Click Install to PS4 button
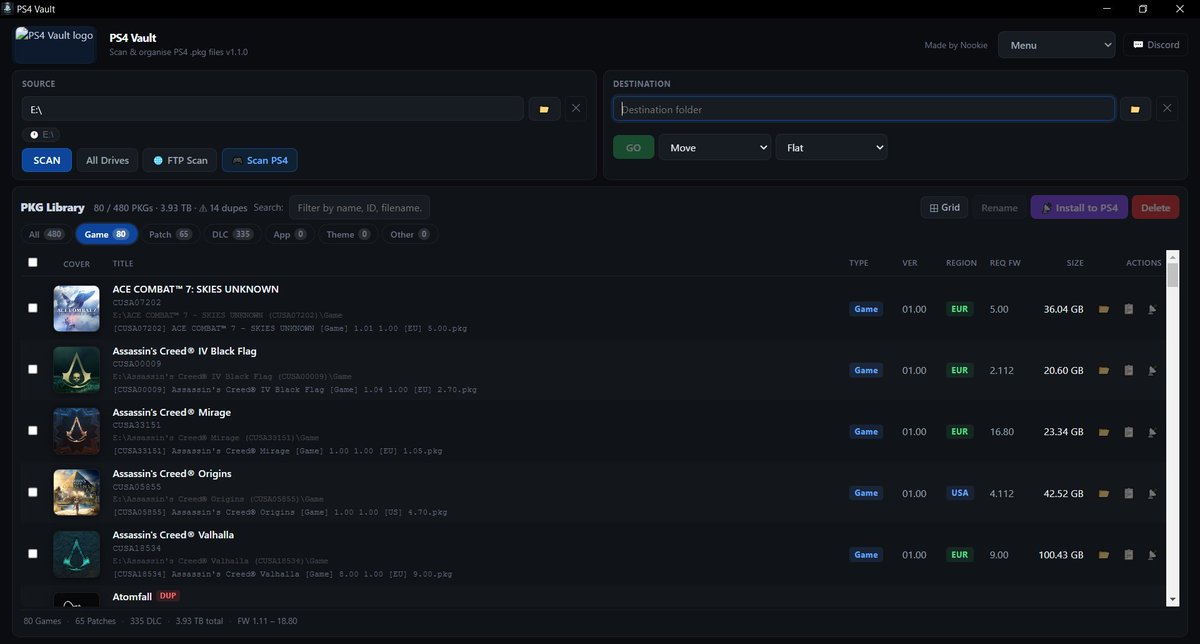The image size is (1200, 644). tap(1079, 208)
